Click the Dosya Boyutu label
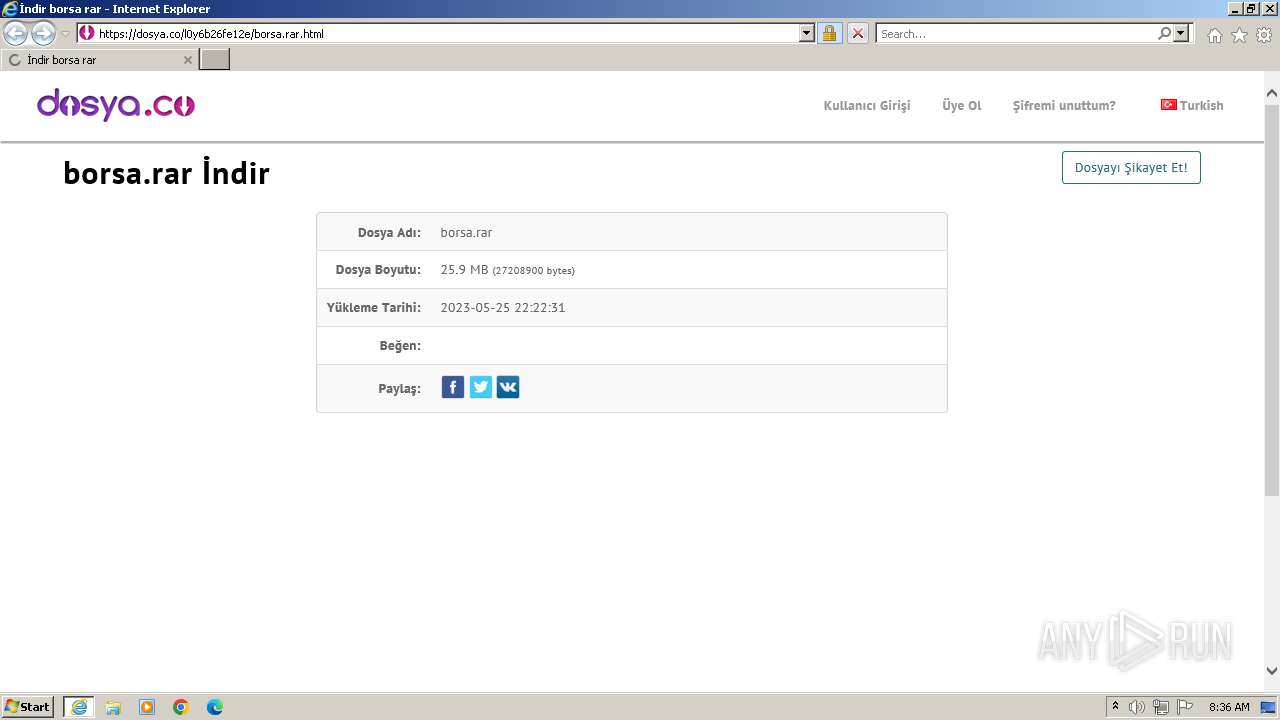 379,270
